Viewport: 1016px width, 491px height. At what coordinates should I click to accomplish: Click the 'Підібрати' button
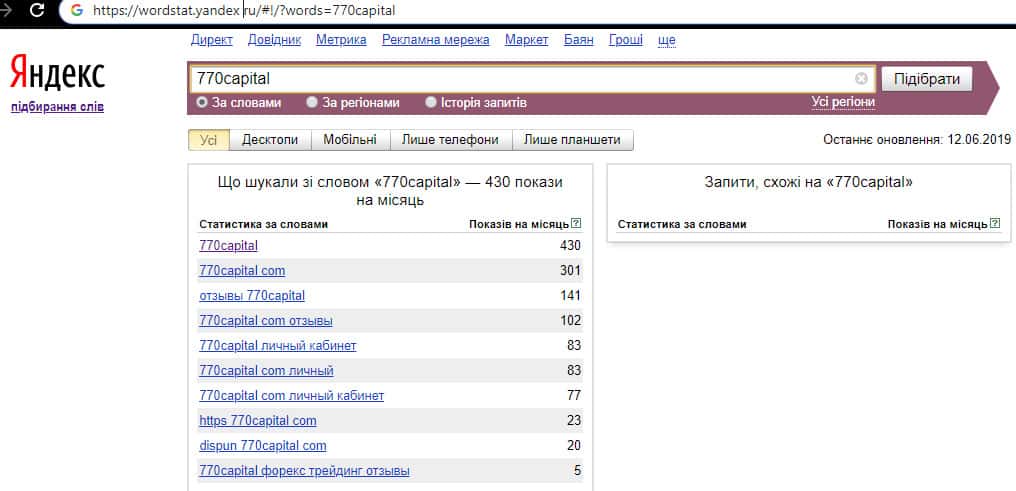(927, 79)
